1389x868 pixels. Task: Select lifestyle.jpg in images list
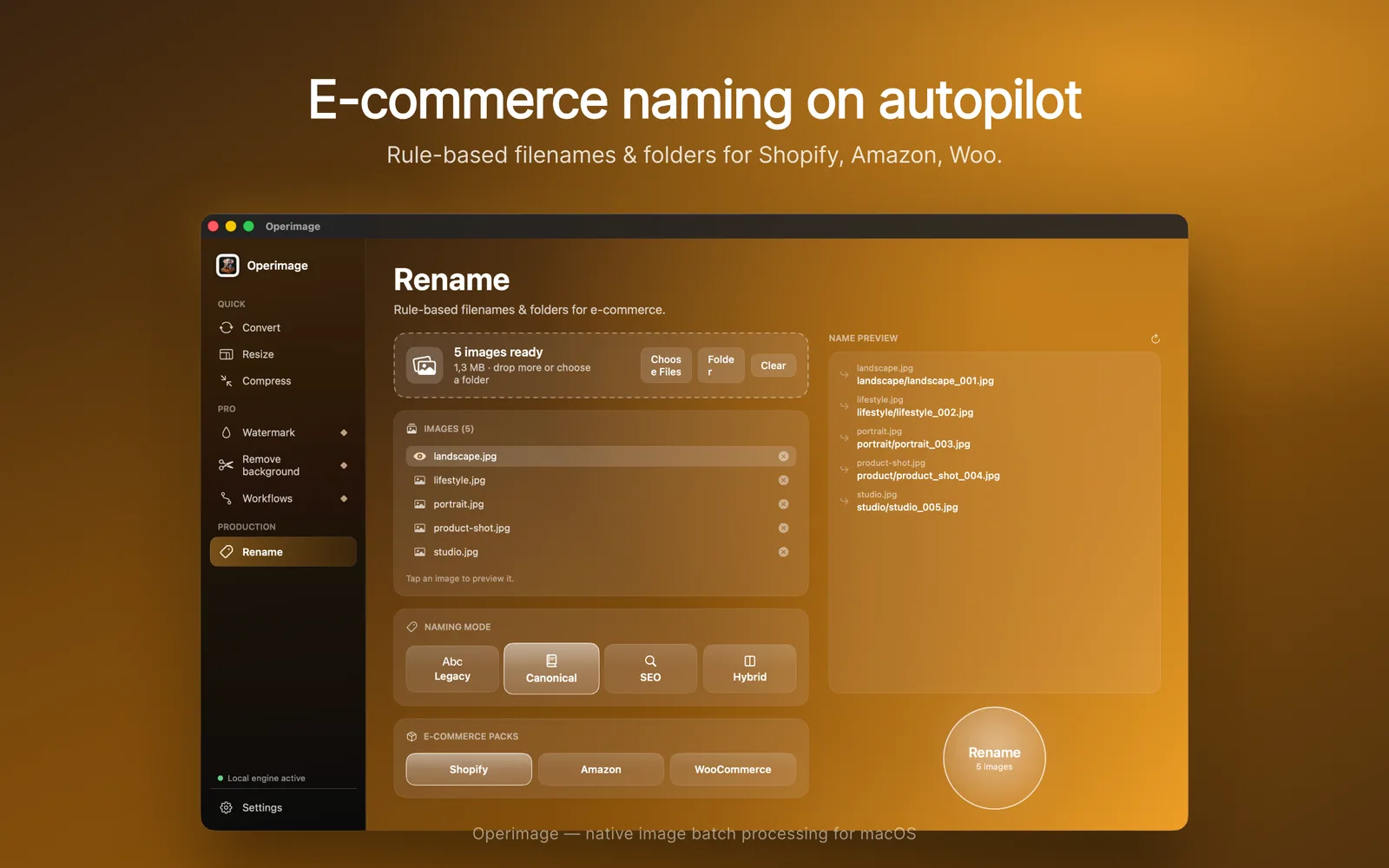[x=601, y=480]
